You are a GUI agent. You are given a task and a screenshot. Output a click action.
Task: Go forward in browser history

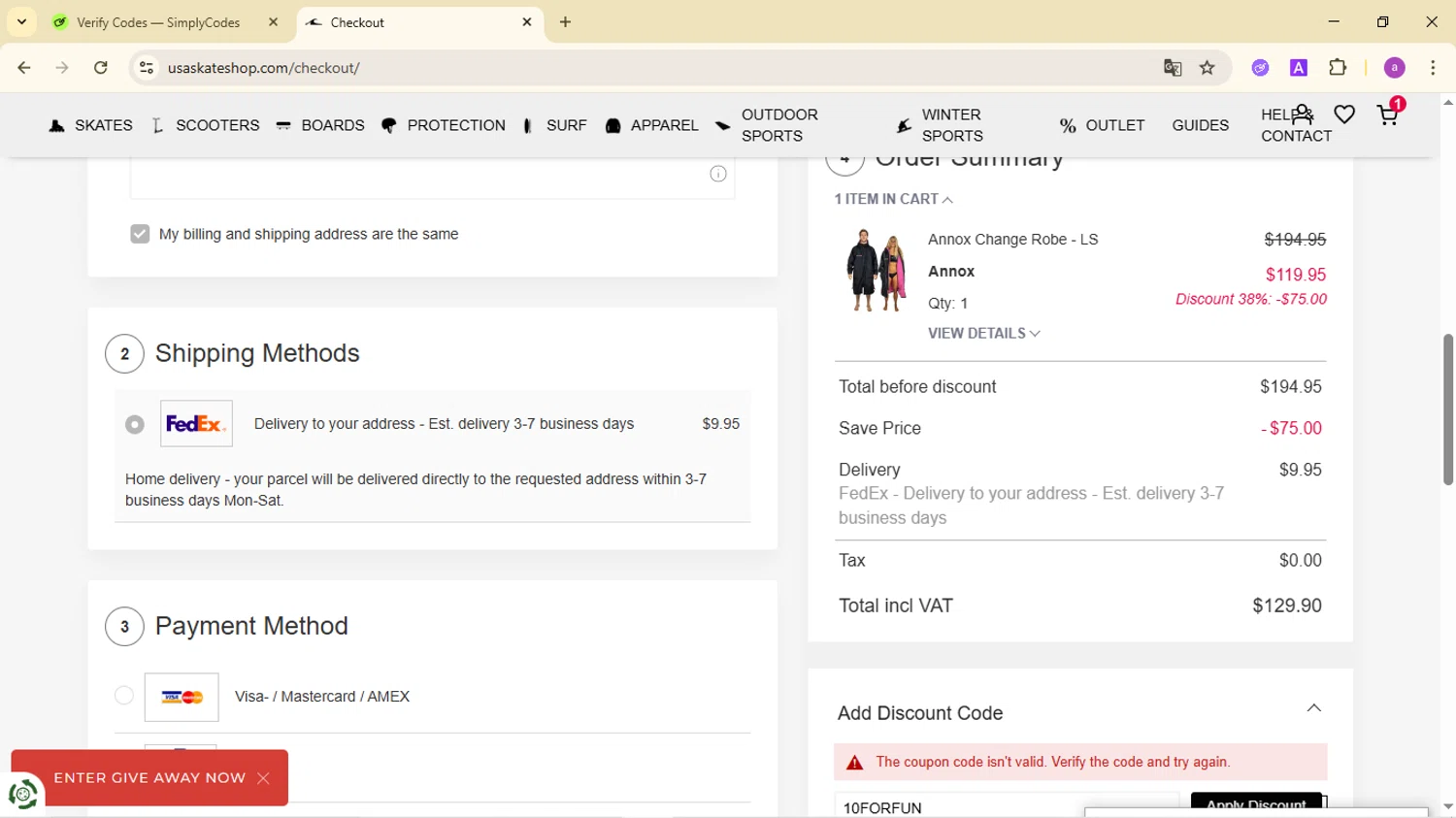coord(62,68)
